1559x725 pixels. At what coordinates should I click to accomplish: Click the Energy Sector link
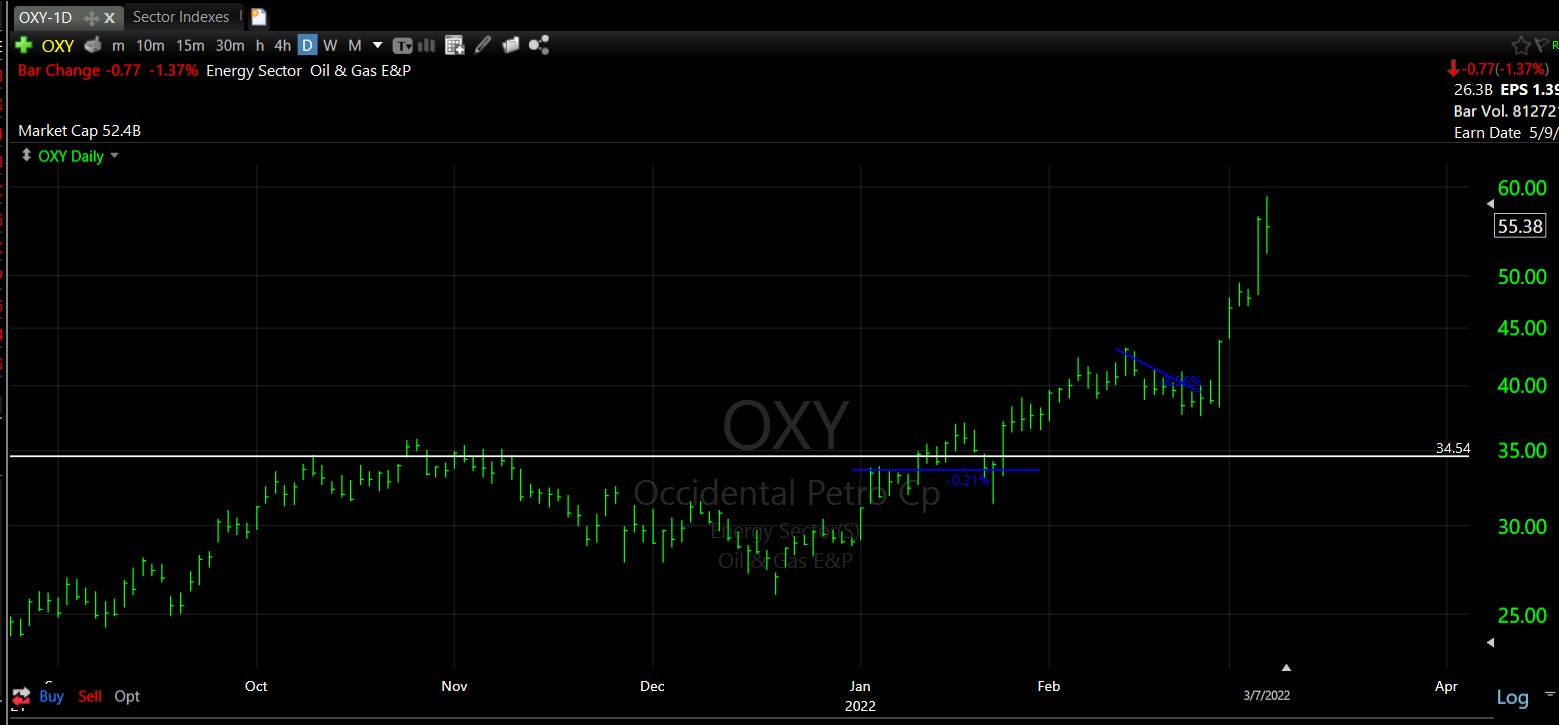[253, 70]
